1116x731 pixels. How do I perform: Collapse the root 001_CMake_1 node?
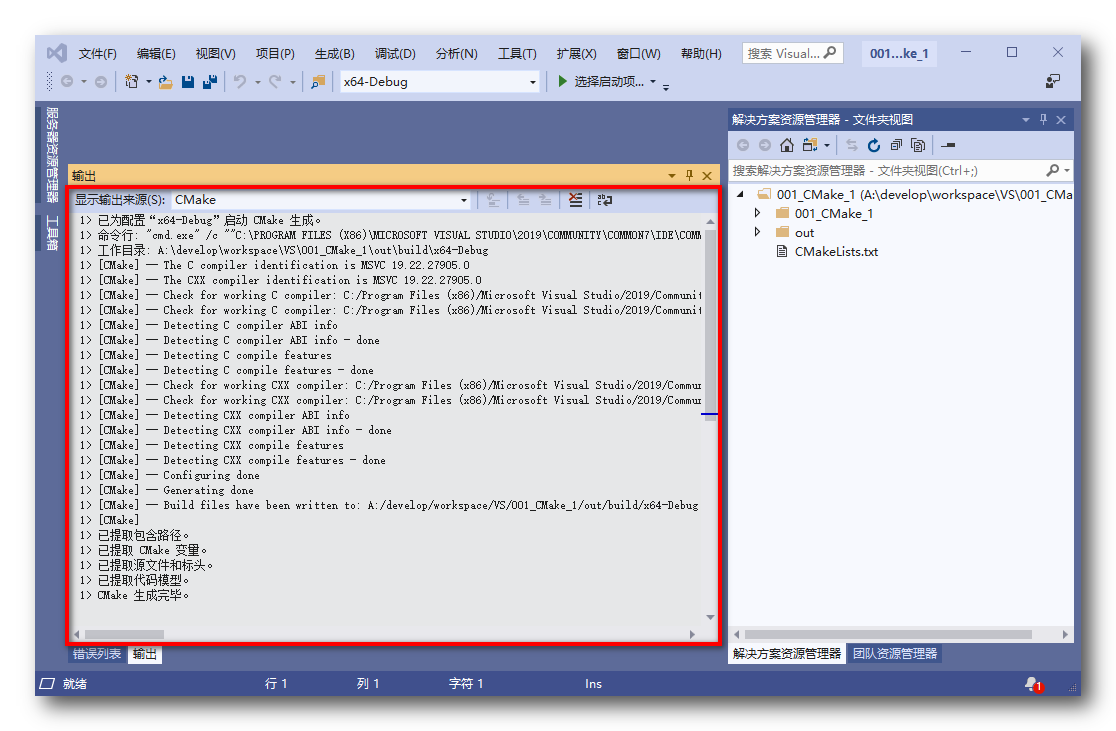click(741, 194)
